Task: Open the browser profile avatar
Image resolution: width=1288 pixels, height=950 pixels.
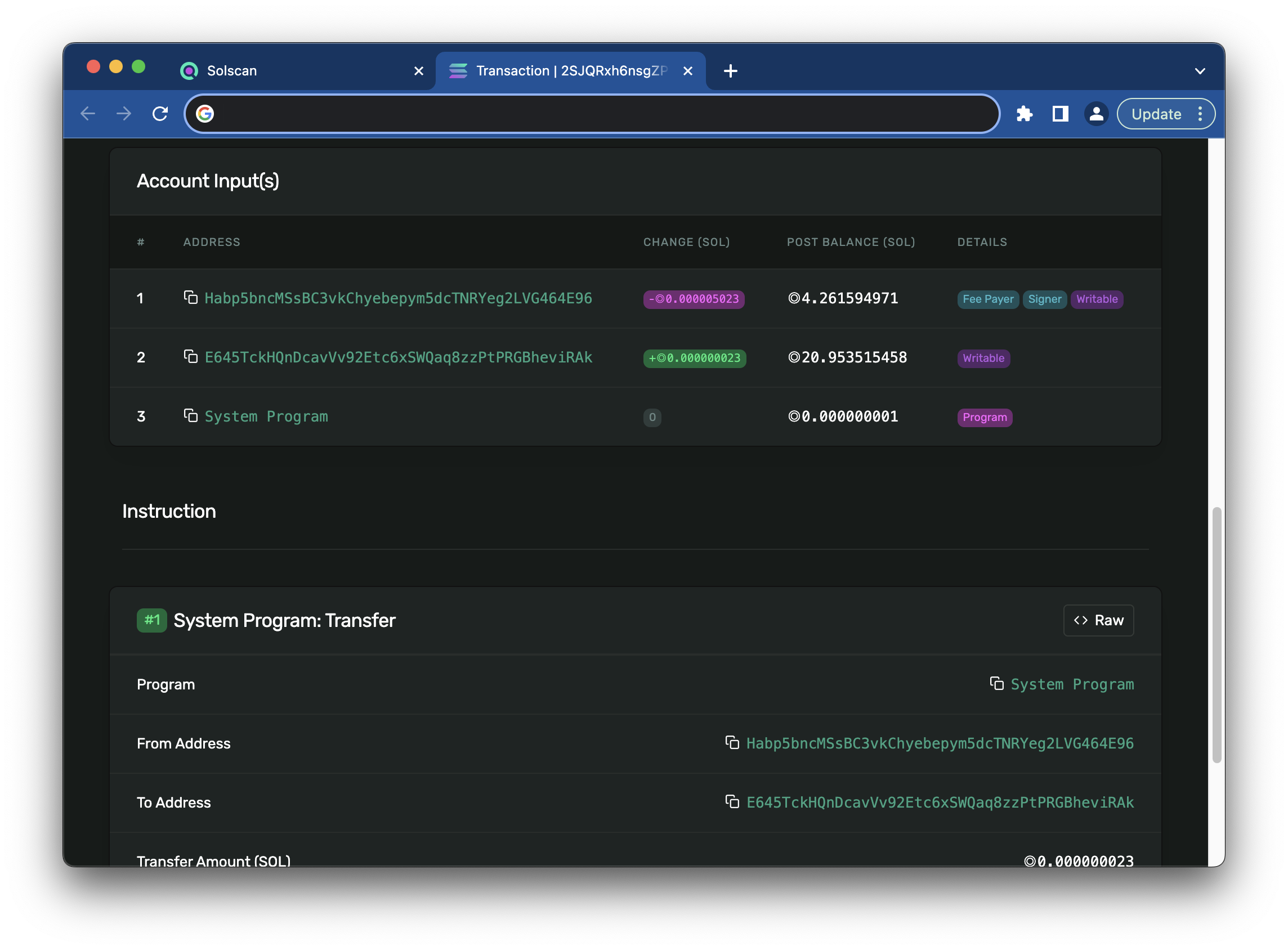Action: click(x=1098, y=114)
